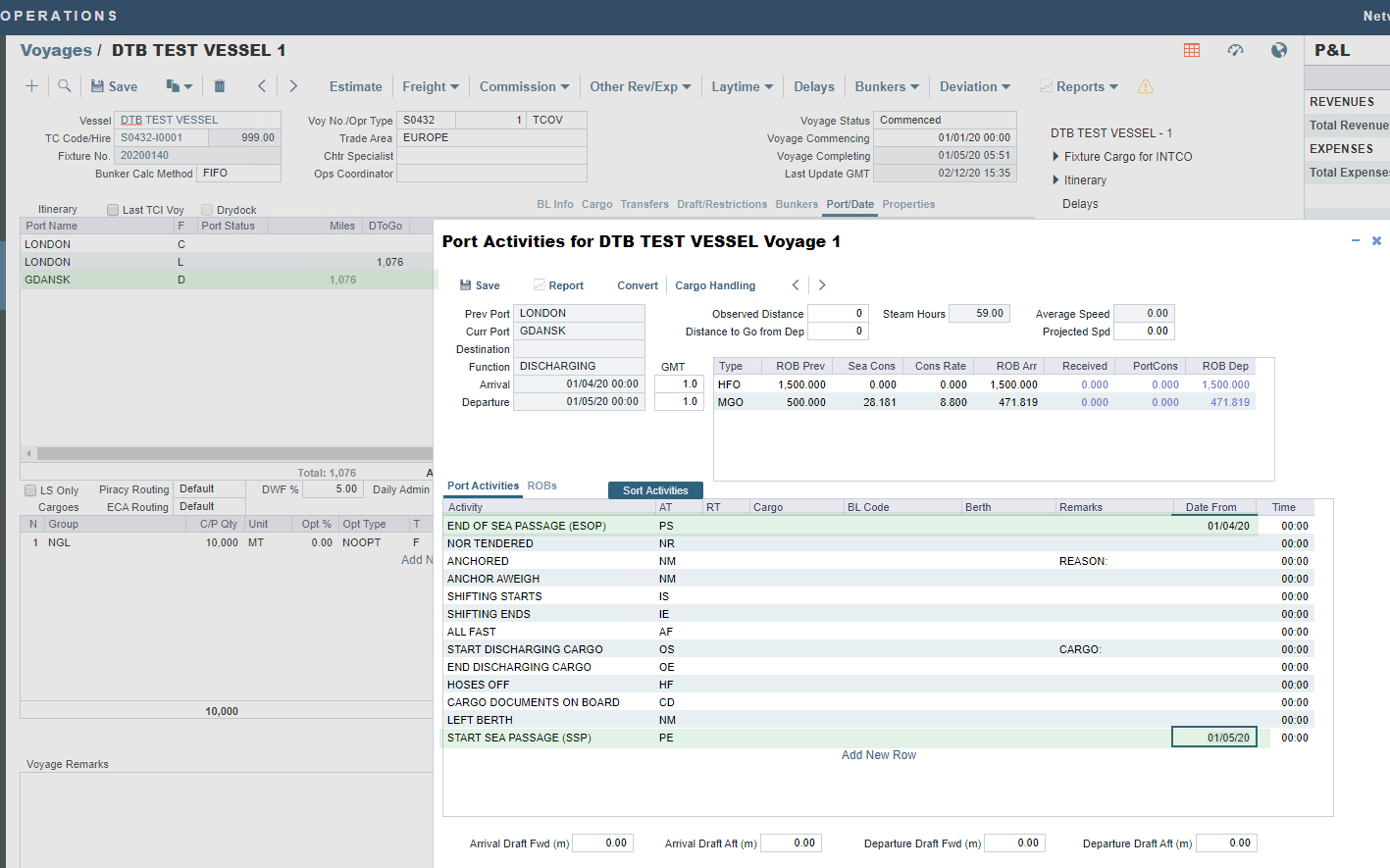Check the LS Only checkbox
Screen dimensions: 1390x868
30,490
